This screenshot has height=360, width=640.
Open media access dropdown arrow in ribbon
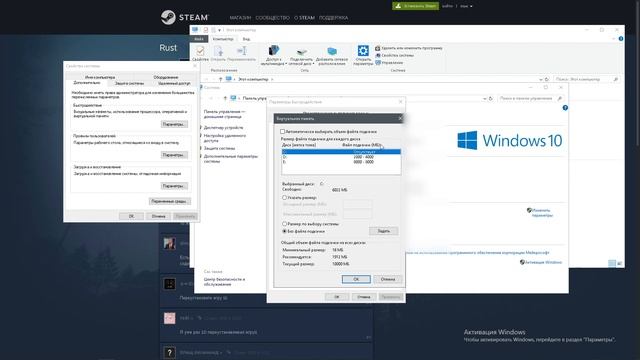286,64
